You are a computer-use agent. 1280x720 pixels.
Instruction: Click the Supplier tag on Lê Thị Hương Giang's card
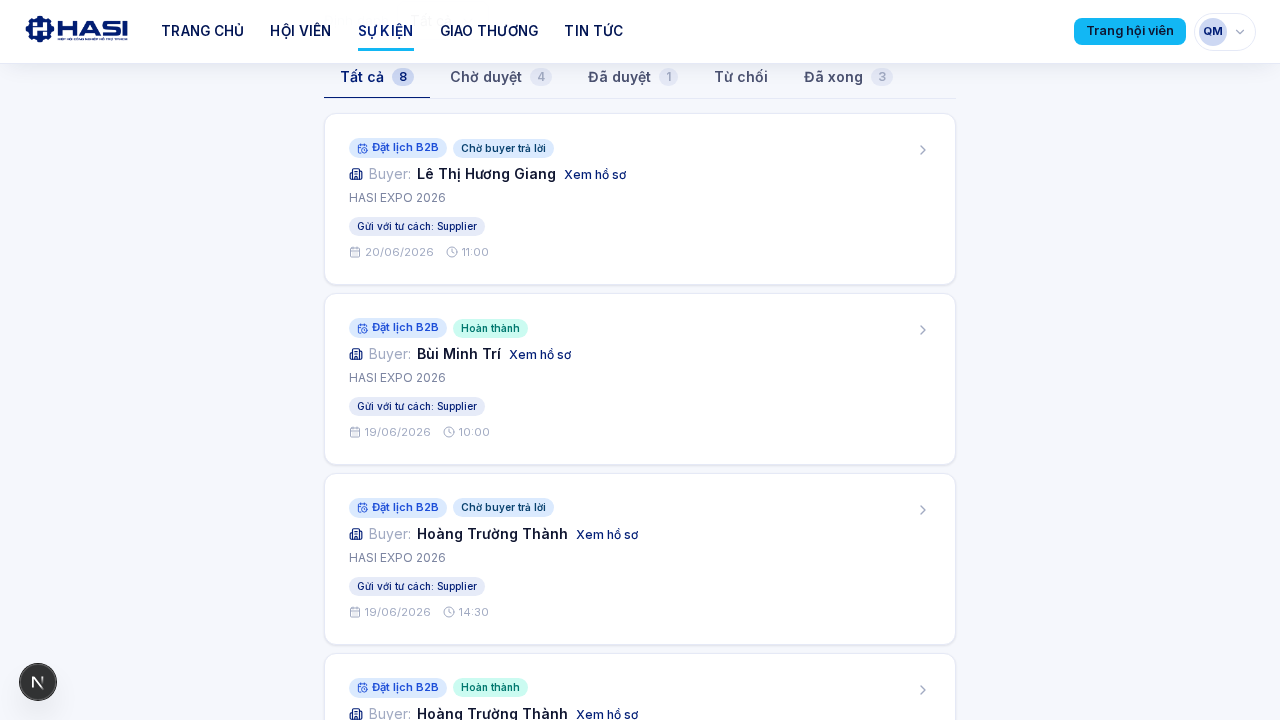pyautogui.click(x=417, y=227)
